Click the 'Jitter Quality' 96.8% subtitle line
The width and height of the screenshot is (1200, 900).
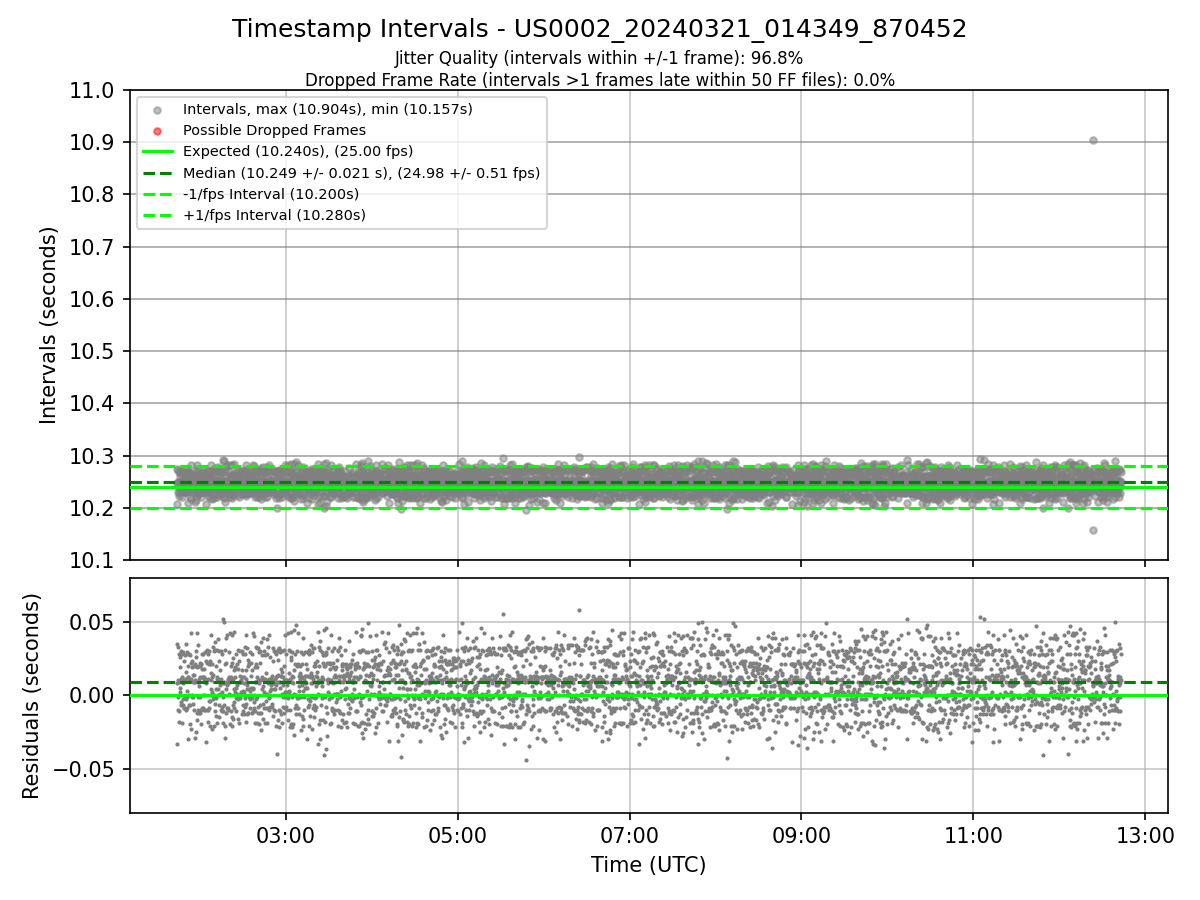[599, 58]
